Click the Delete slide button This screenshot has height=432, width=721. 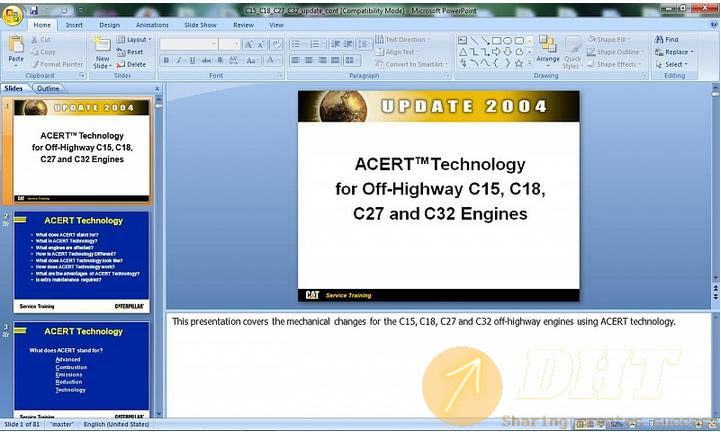click(x=131, y=64)
